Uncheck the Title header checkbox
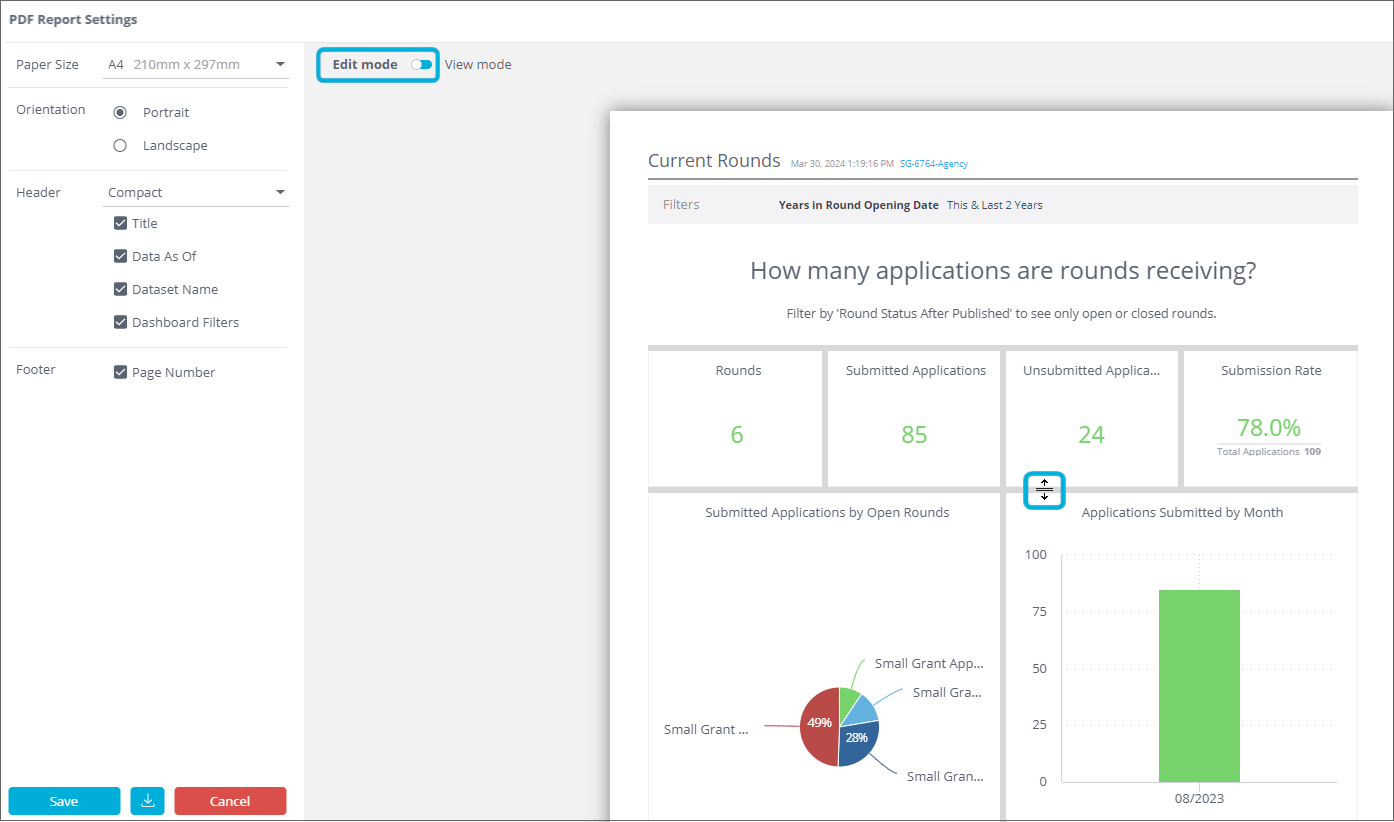 tap(121, 224)
